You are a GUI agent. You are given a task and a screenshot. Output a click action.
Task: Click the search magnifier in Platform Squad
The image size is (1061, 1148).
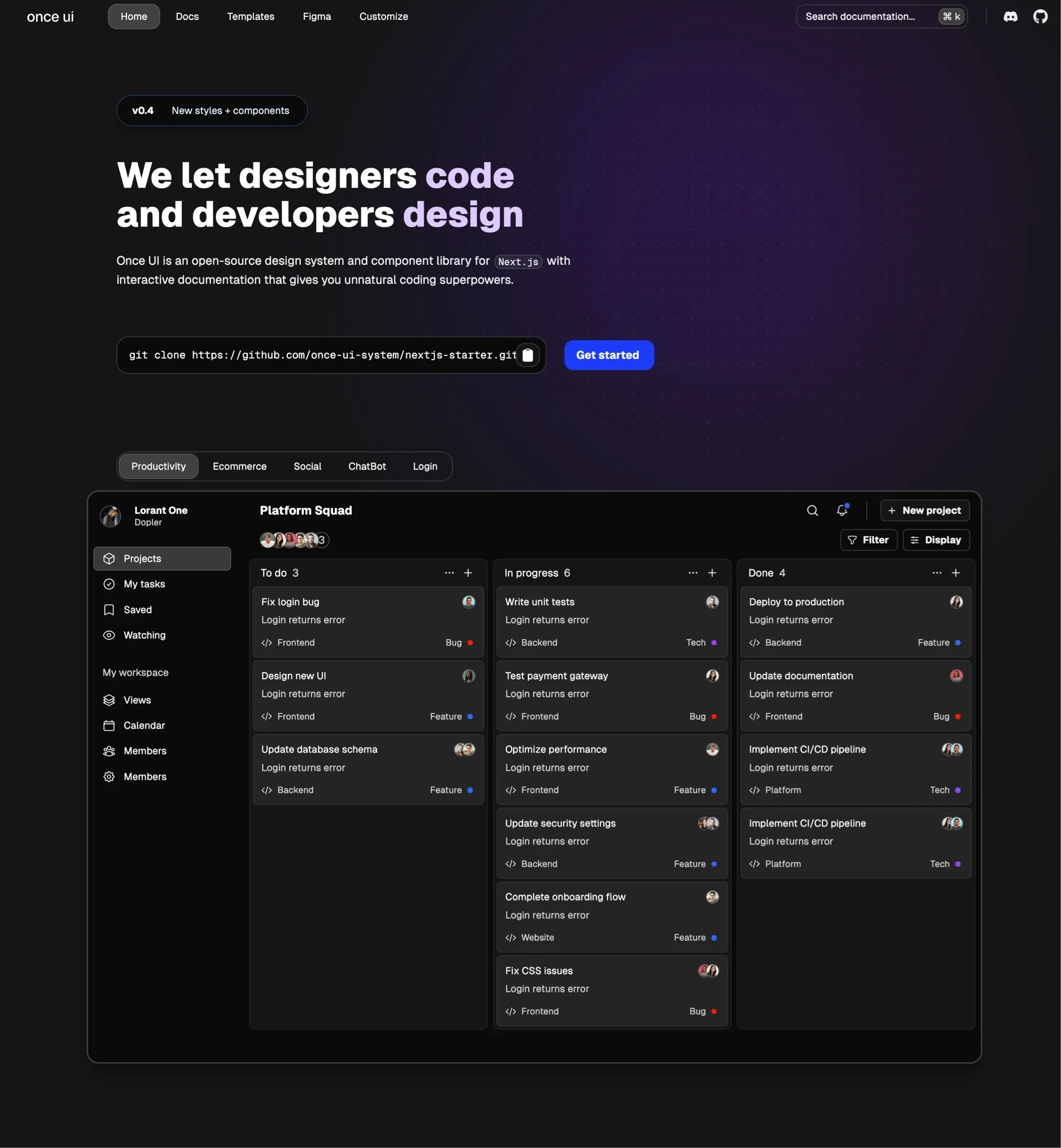point(812,511)
